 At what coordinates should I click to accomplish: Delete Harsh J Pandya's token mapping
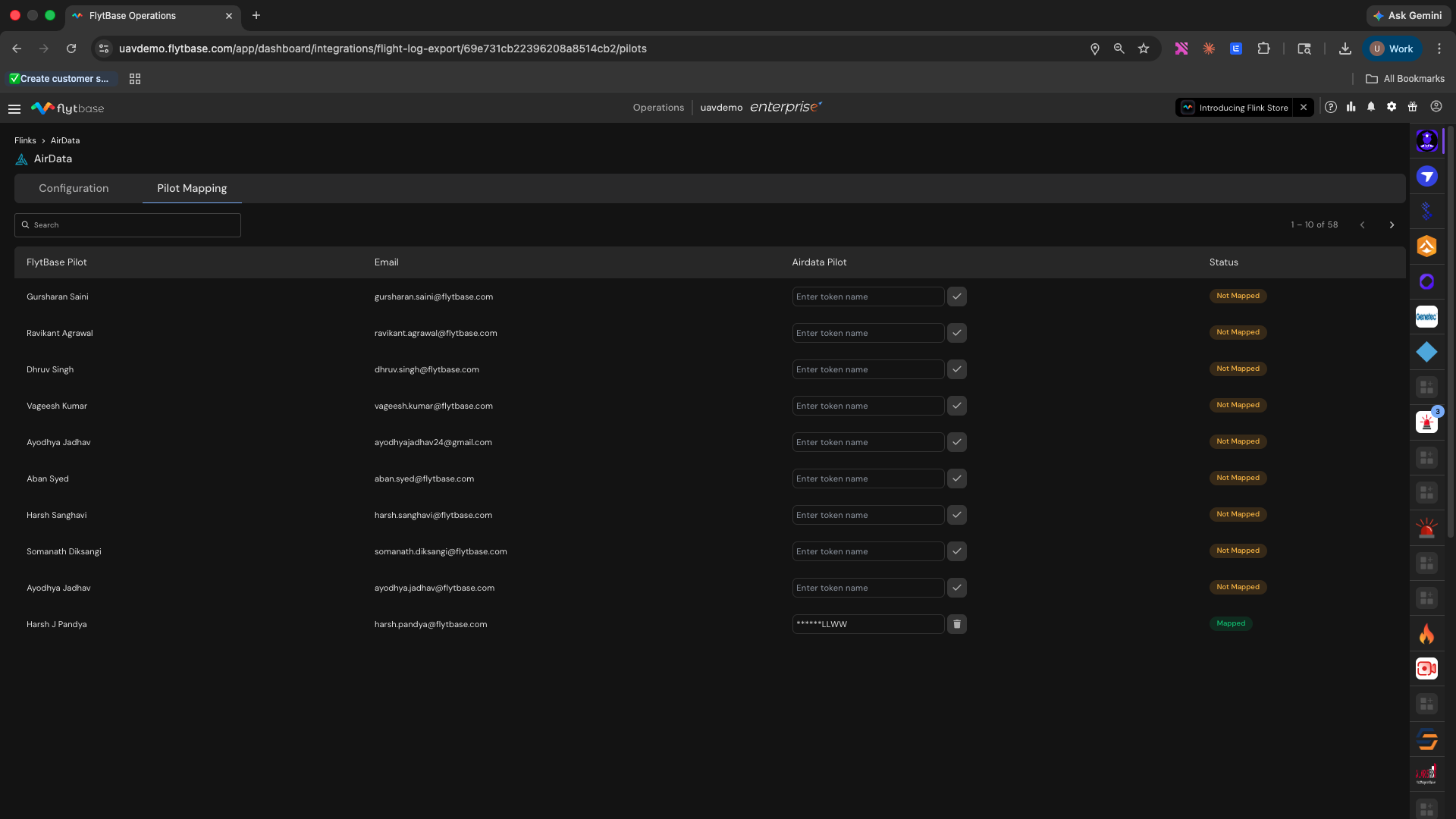(x=957, y=624)
